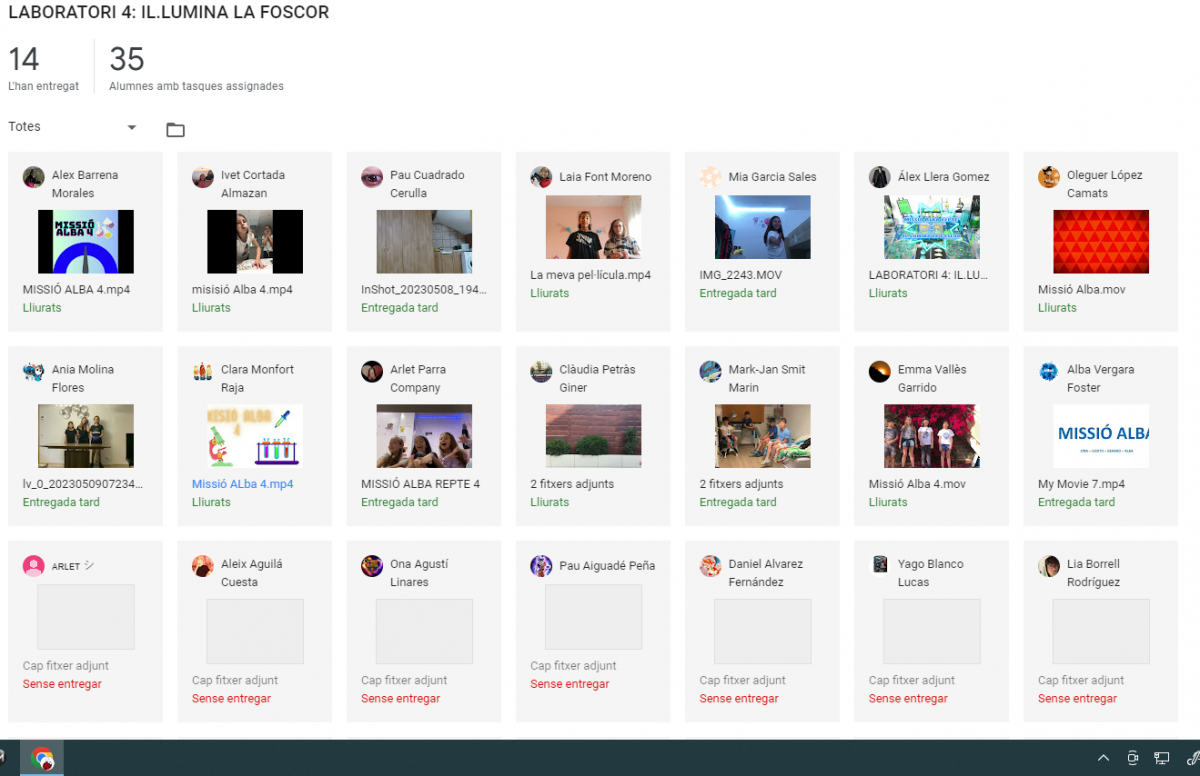Screen dimensions: 1200x776
Task: Open Ivet Cortada's misisió Alba 4.mp4 thumbnail
Action: coord(254,242)
